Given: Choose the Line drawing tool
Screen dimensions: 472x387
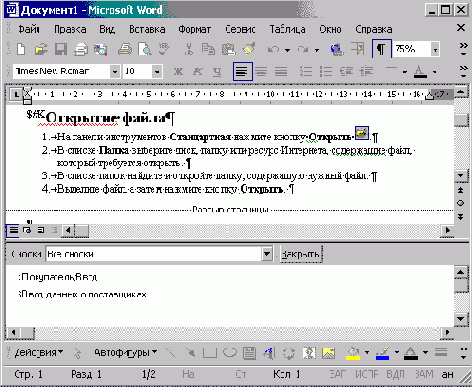Looking at the screenshot, I should 170,353.
